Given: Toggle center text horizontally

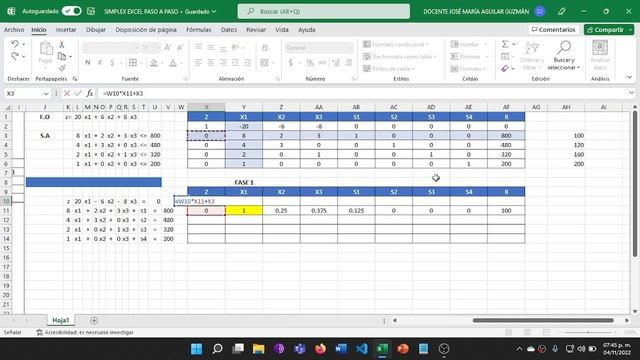Looking at the screenshot, I should (211, 62).
